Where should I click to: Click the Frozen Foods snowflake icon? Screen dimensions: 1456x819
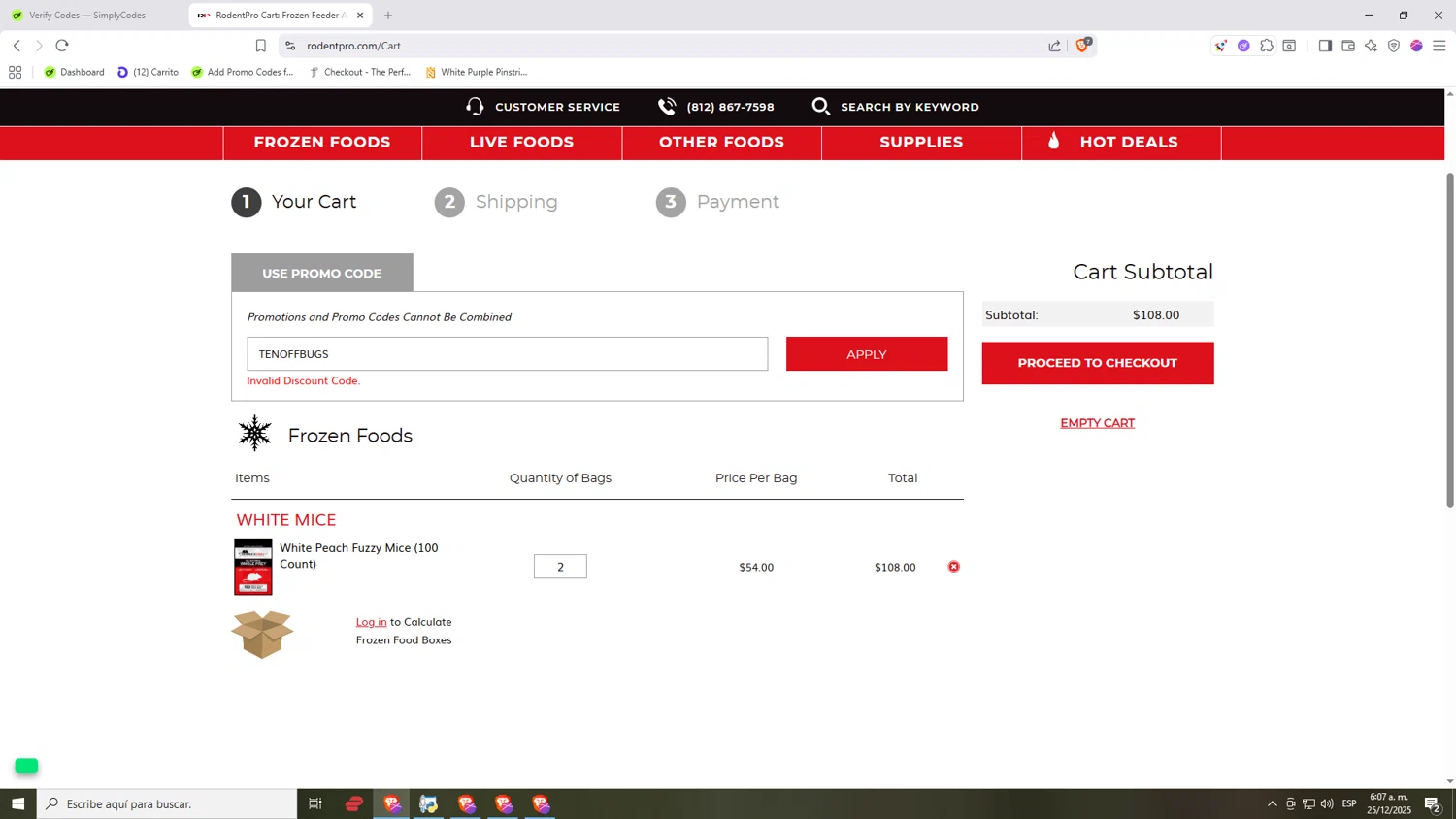[254, 434]
